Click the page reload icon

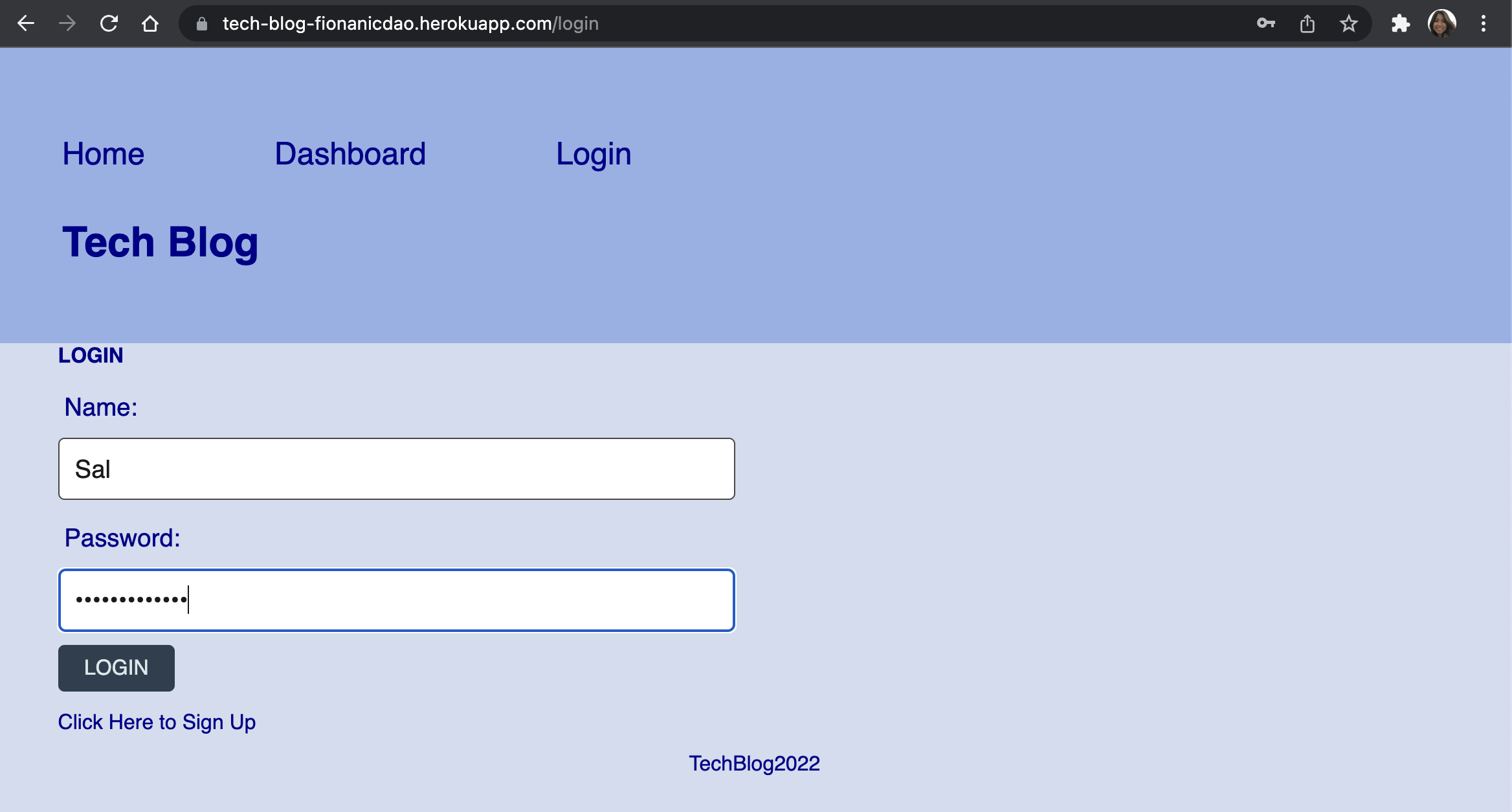click(x=109, y=24)
